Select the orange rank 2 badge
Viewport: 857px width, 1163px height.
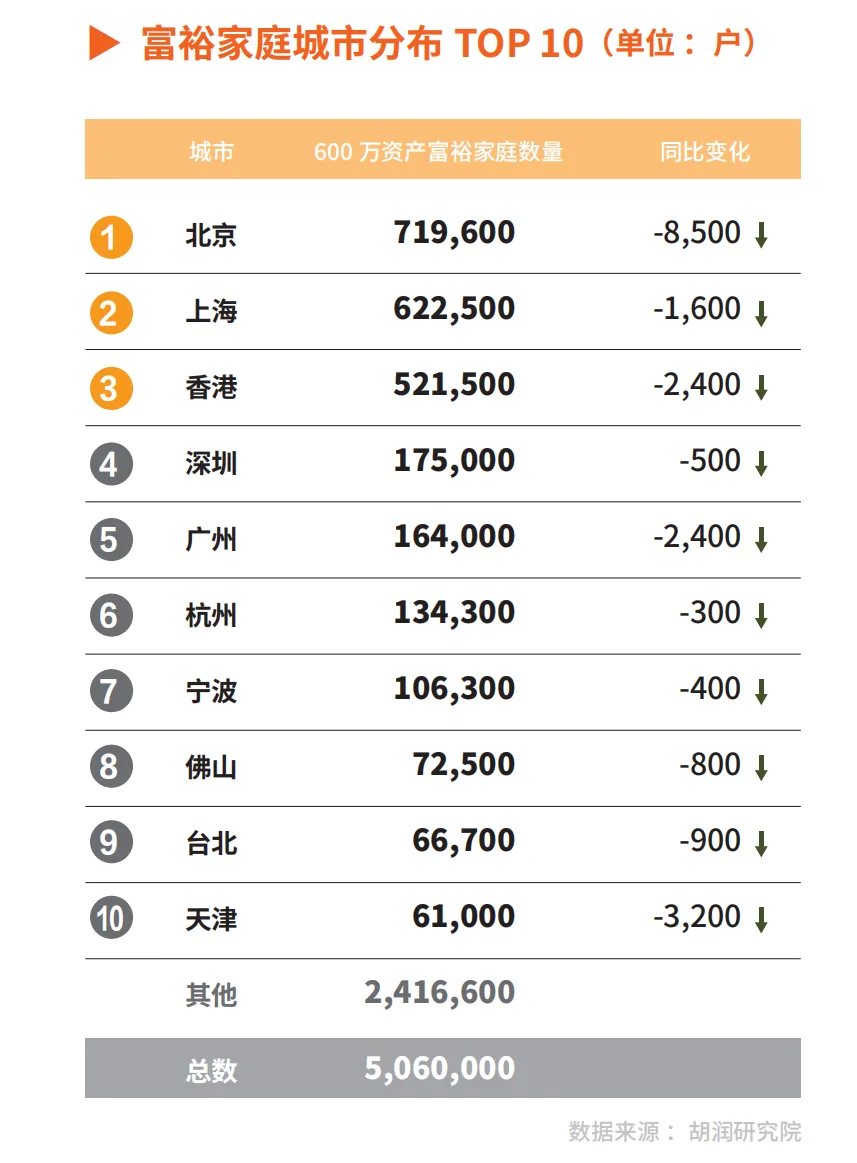tap(111, 313)
